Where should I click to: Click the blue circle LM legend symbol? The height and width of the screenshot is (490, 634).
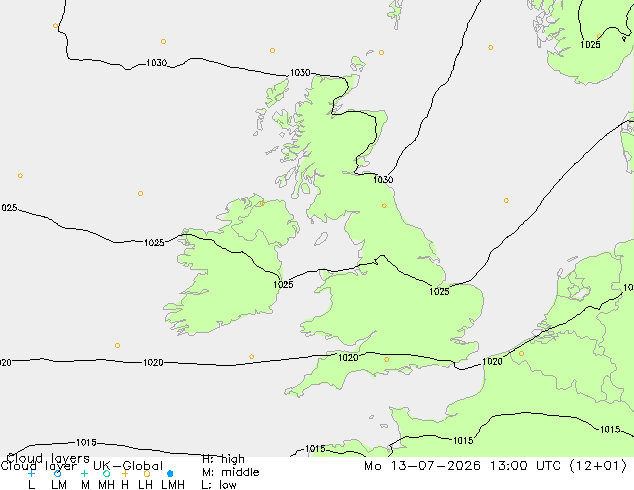coord(57,473)
